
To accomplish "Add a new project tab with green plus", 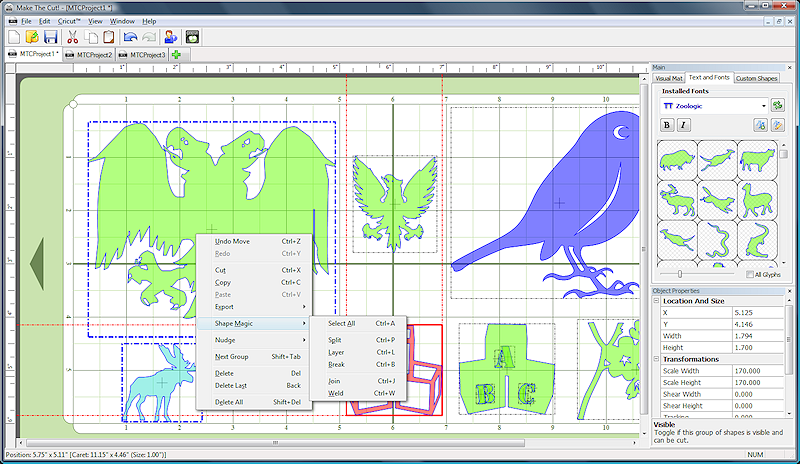I will click(x=176, y=54).
